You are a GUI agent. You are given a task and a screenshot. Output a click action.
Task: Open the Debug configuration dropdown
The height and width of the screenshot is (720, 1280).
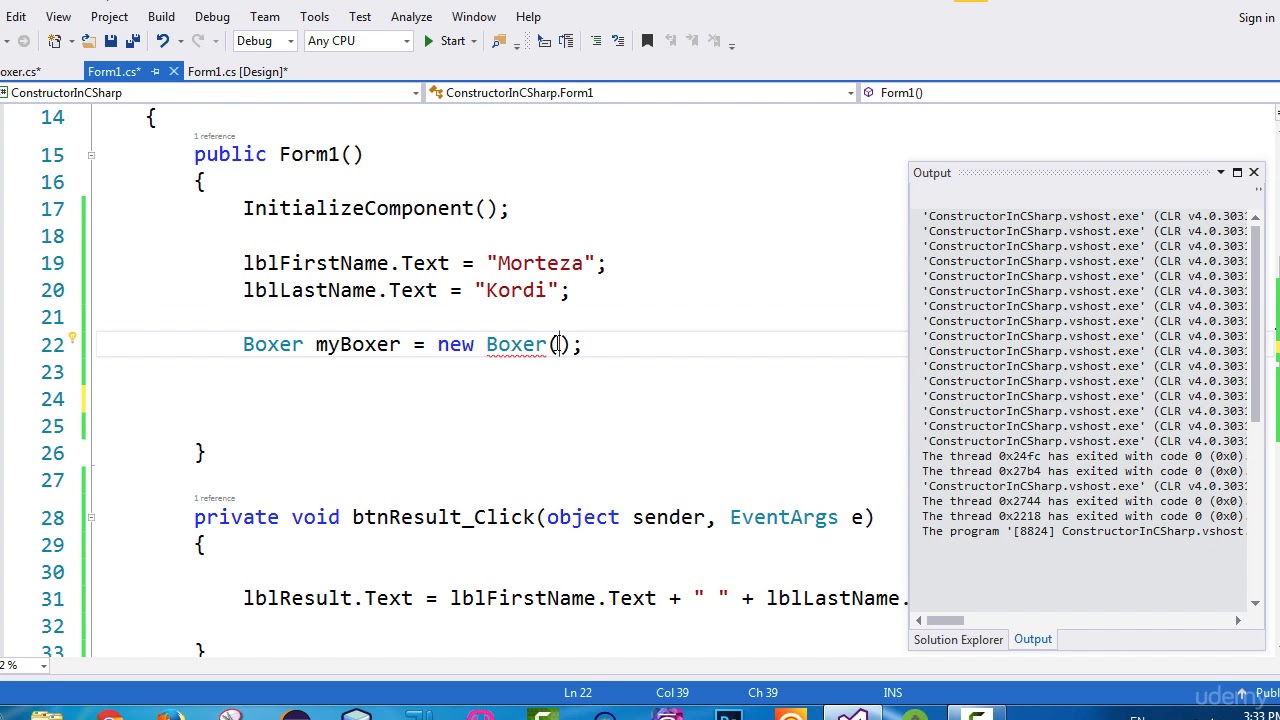(x=265, y=41)
